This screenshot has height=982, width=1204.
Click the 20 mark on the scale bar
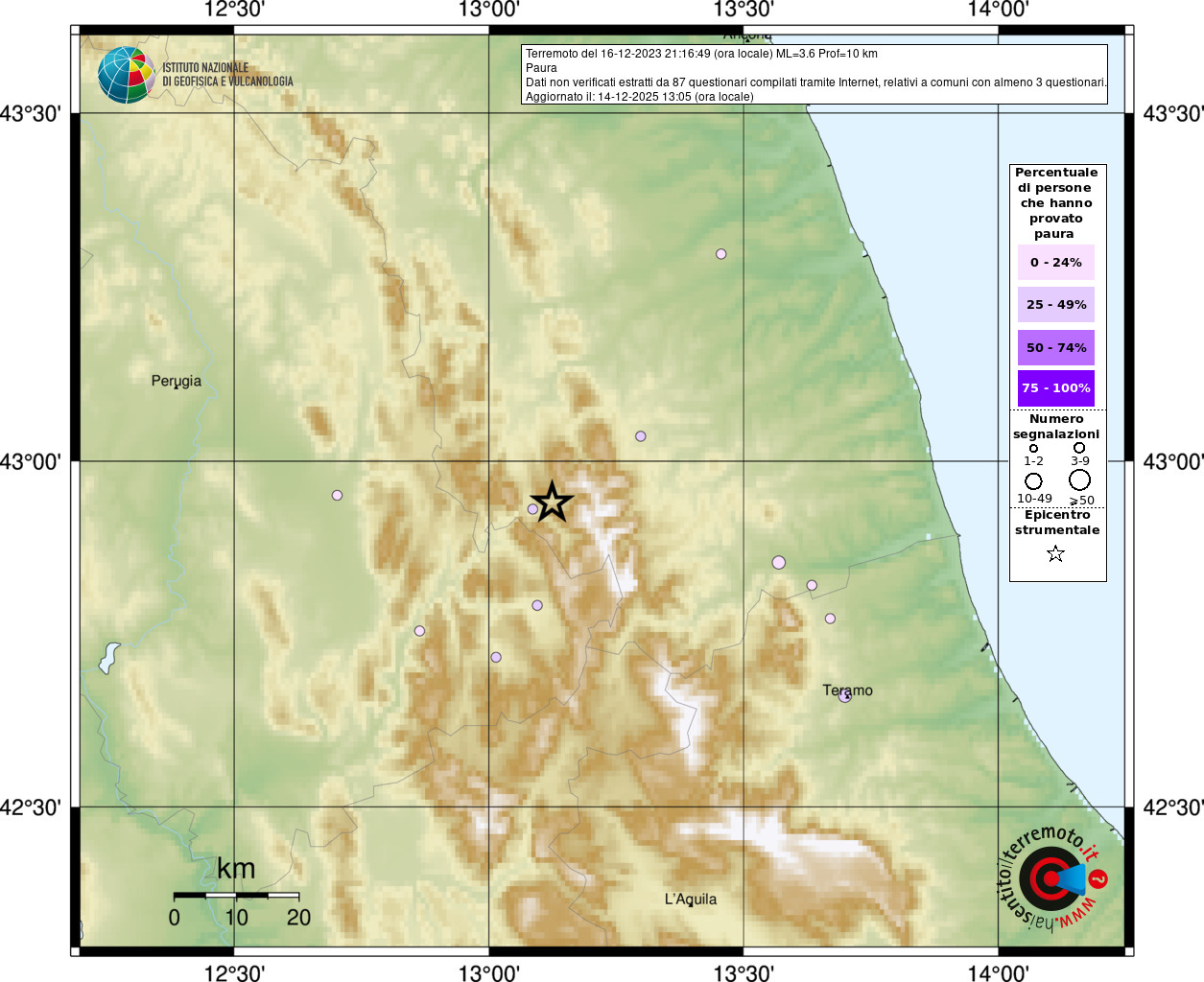[x=298, y=918]
